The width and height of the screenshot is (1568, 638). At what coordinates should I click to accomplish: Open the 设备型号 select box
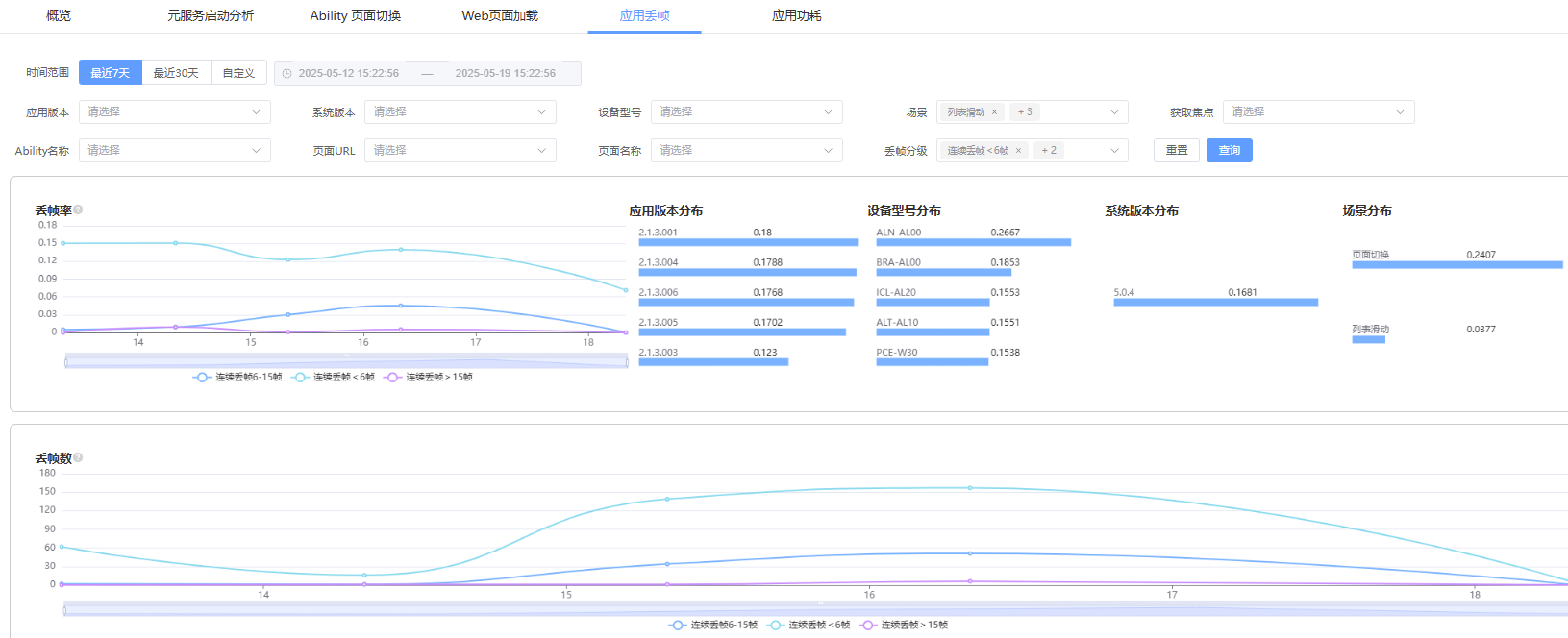click(746, 112)
